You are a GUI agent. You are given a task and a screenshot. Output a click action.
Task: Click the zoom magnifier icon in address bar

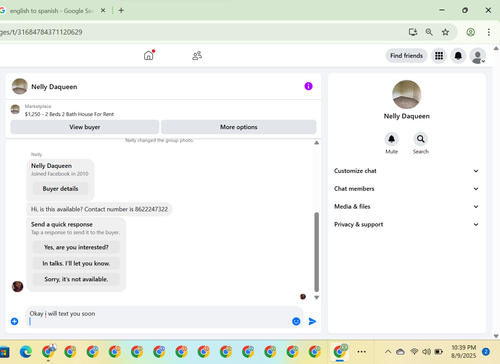429,32
